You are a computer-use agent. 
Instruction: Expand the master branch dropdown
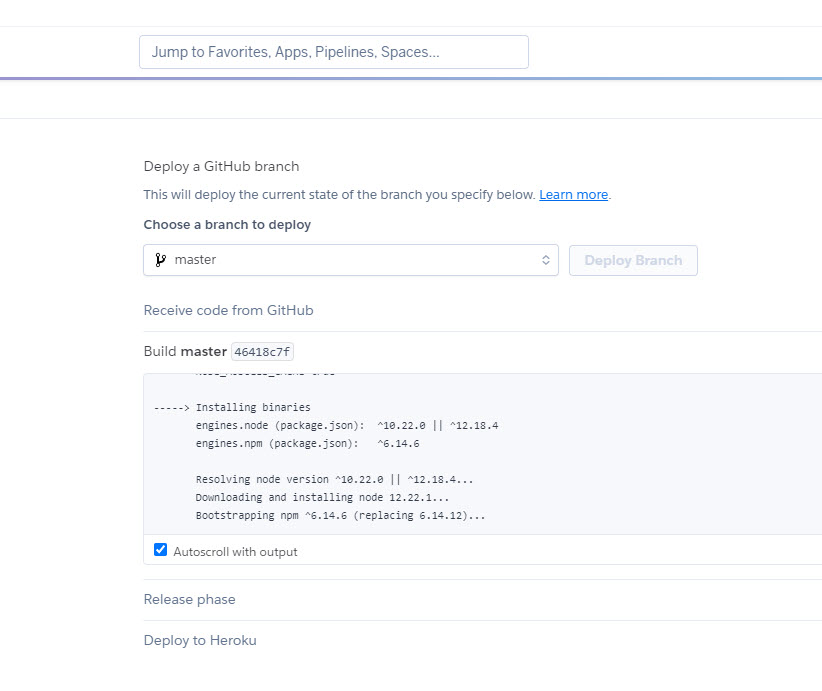click(x=350, y=260)
